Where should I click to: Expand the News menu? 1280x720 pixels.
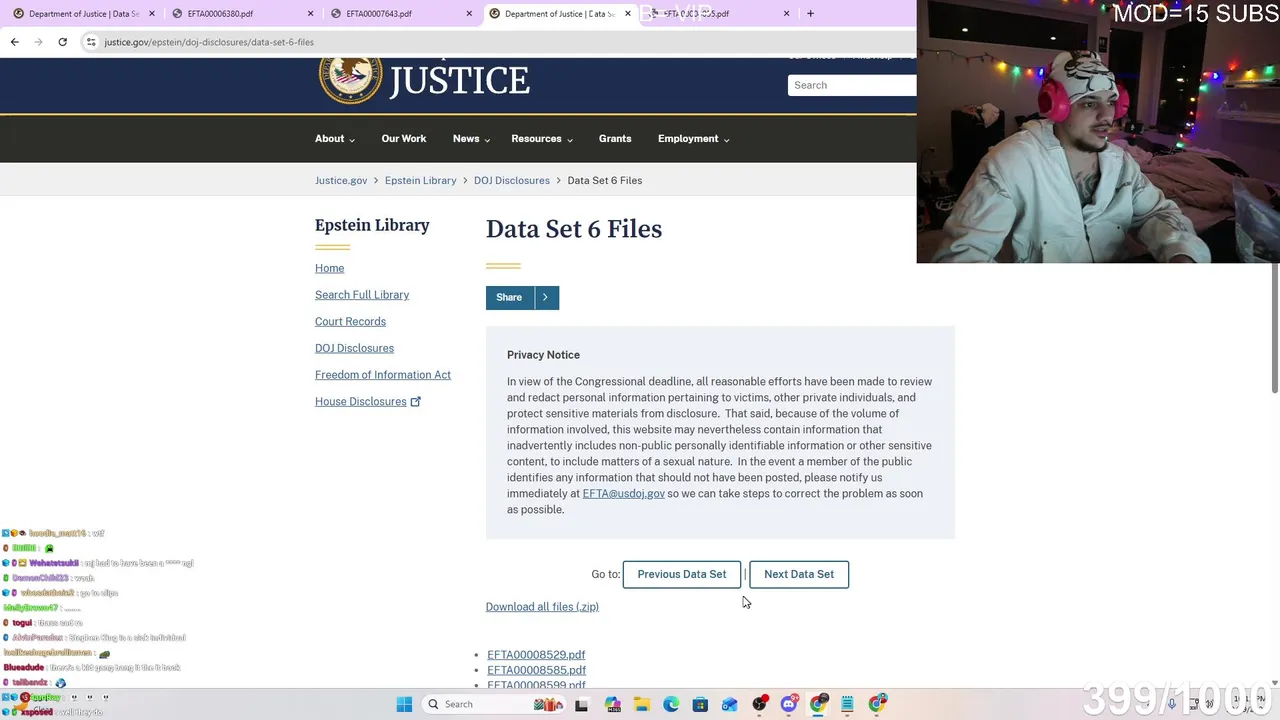coord(472,139)
